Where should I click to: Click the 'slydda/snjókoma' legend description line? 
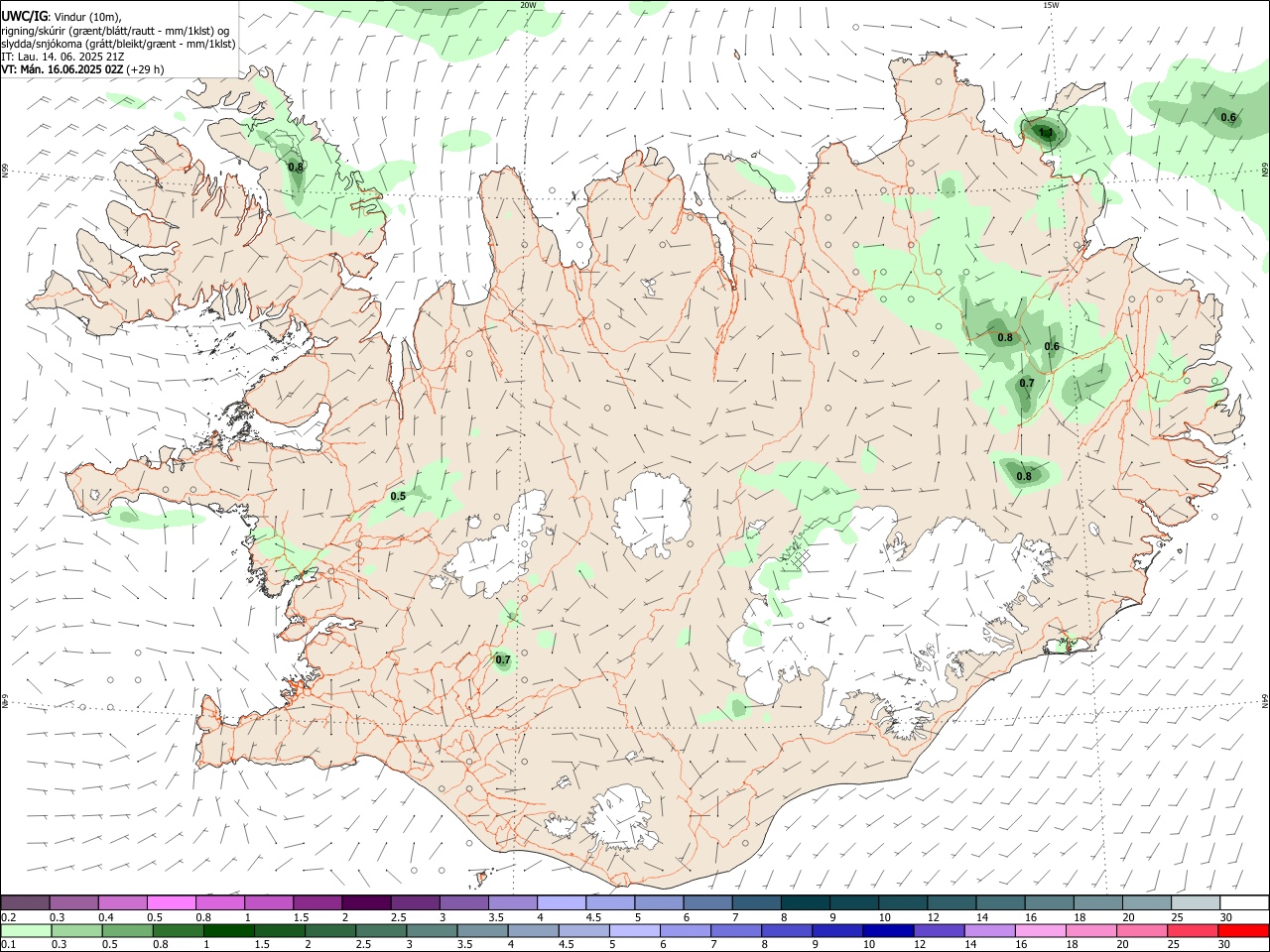pos(118,44)
